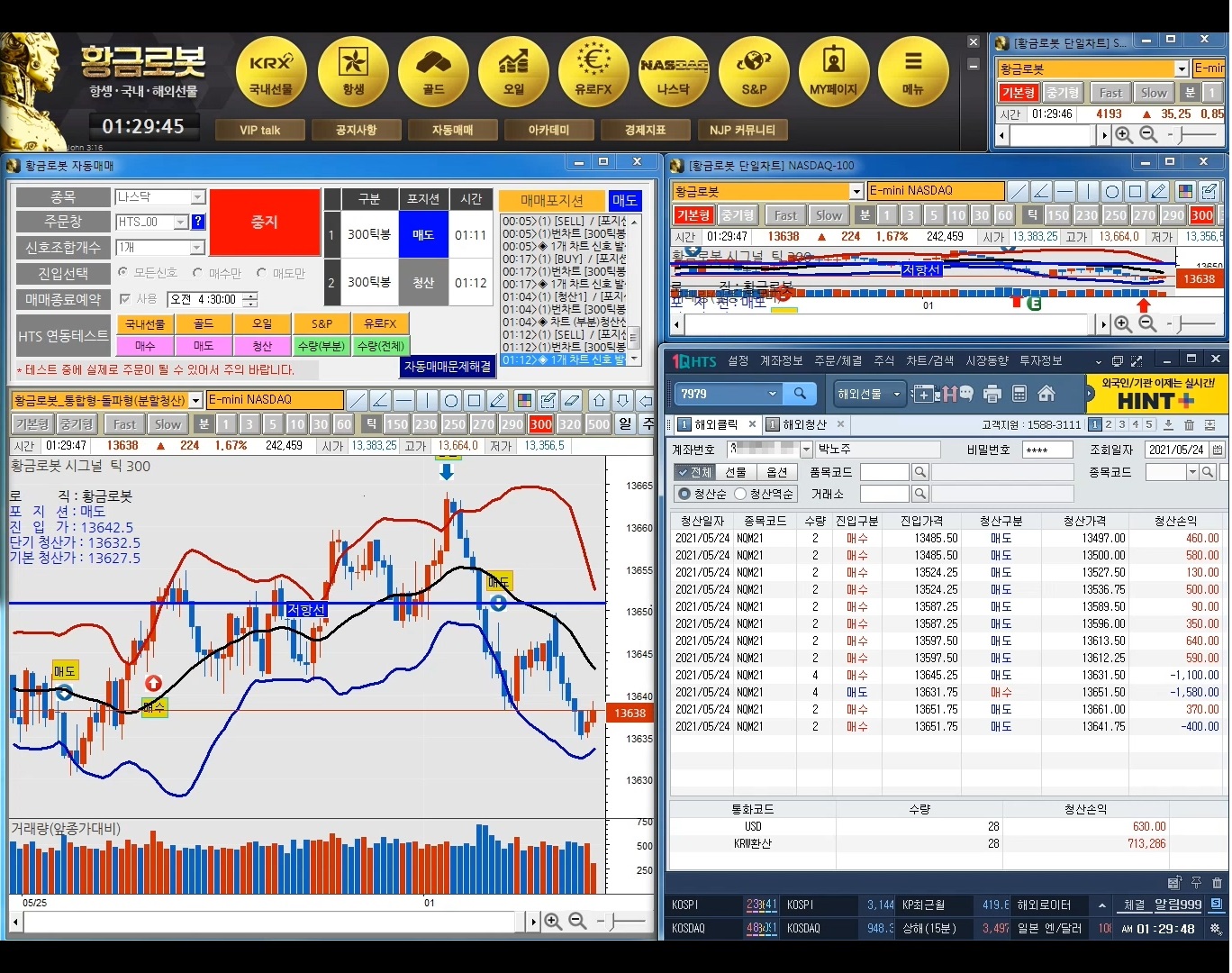1232x973 pixels.
Task: Open the KRX 국내선물 gold icon
Action: tap(270, 73)
